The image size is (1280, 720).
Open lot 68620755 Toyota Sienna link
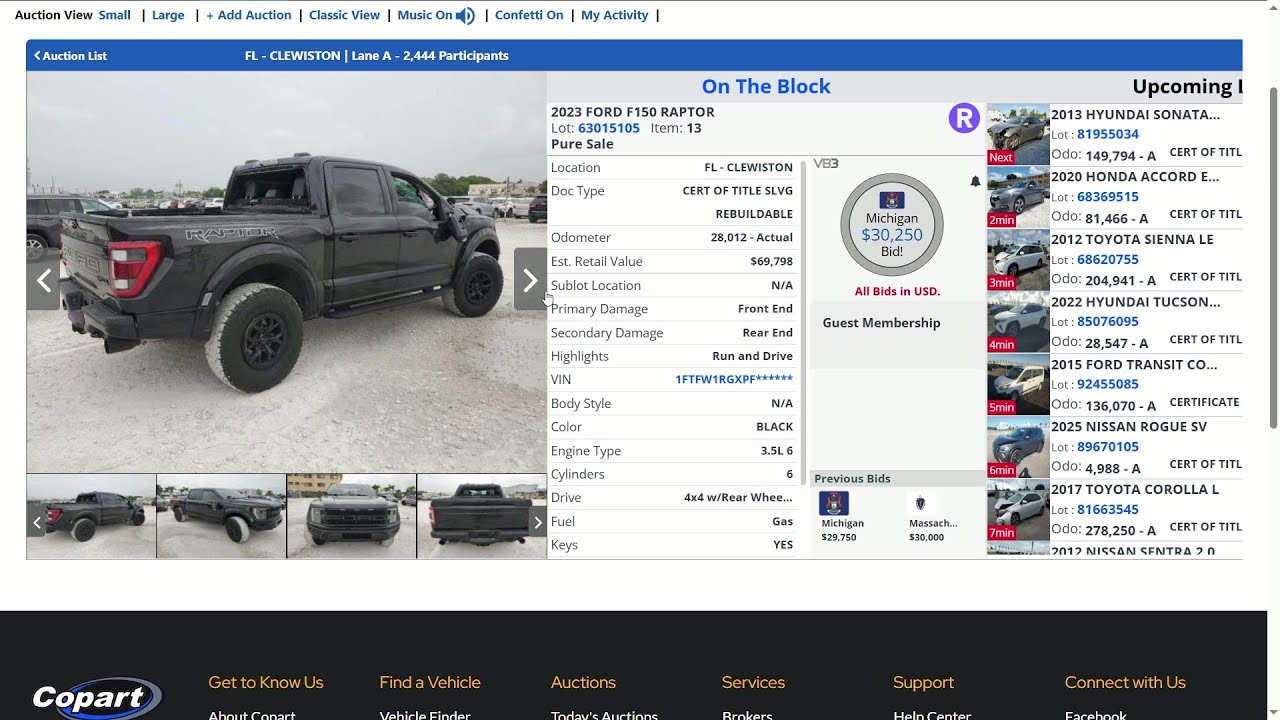pos(1108,259)
